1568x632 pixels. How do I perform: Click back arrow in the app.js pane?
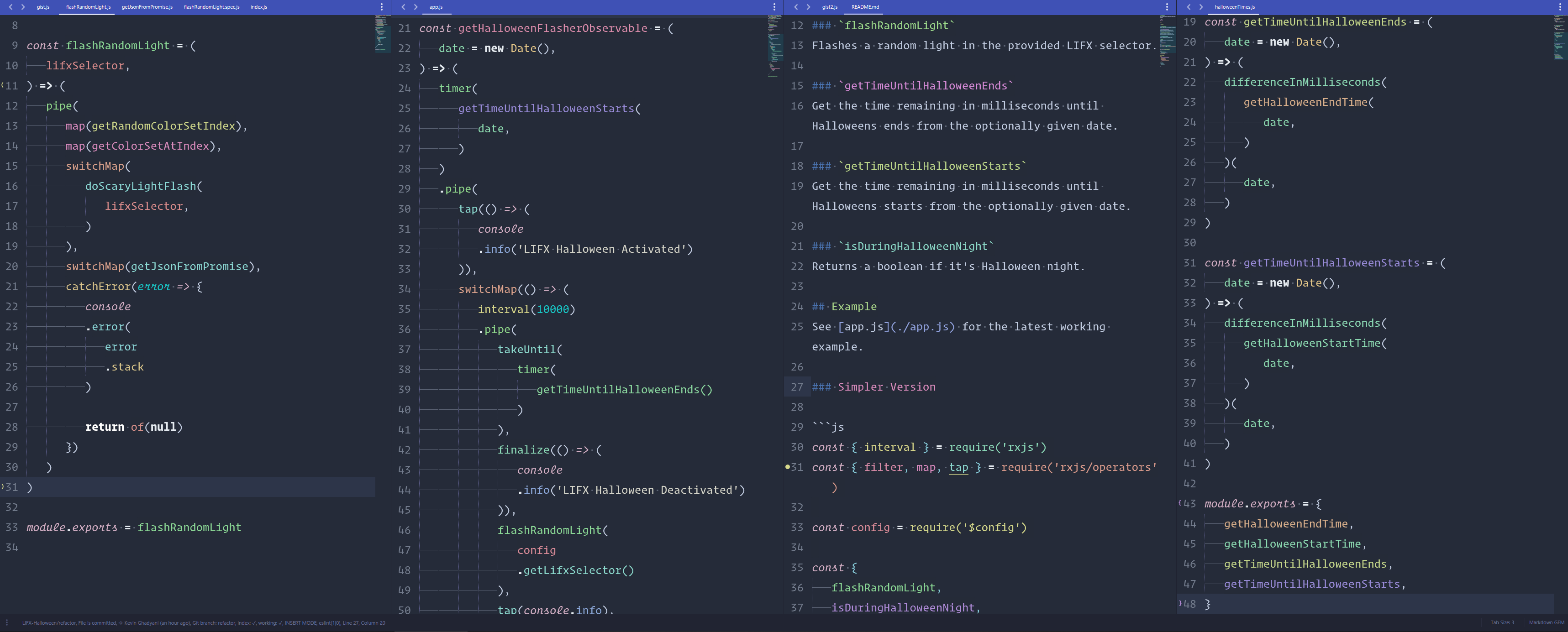coord(403,7)
